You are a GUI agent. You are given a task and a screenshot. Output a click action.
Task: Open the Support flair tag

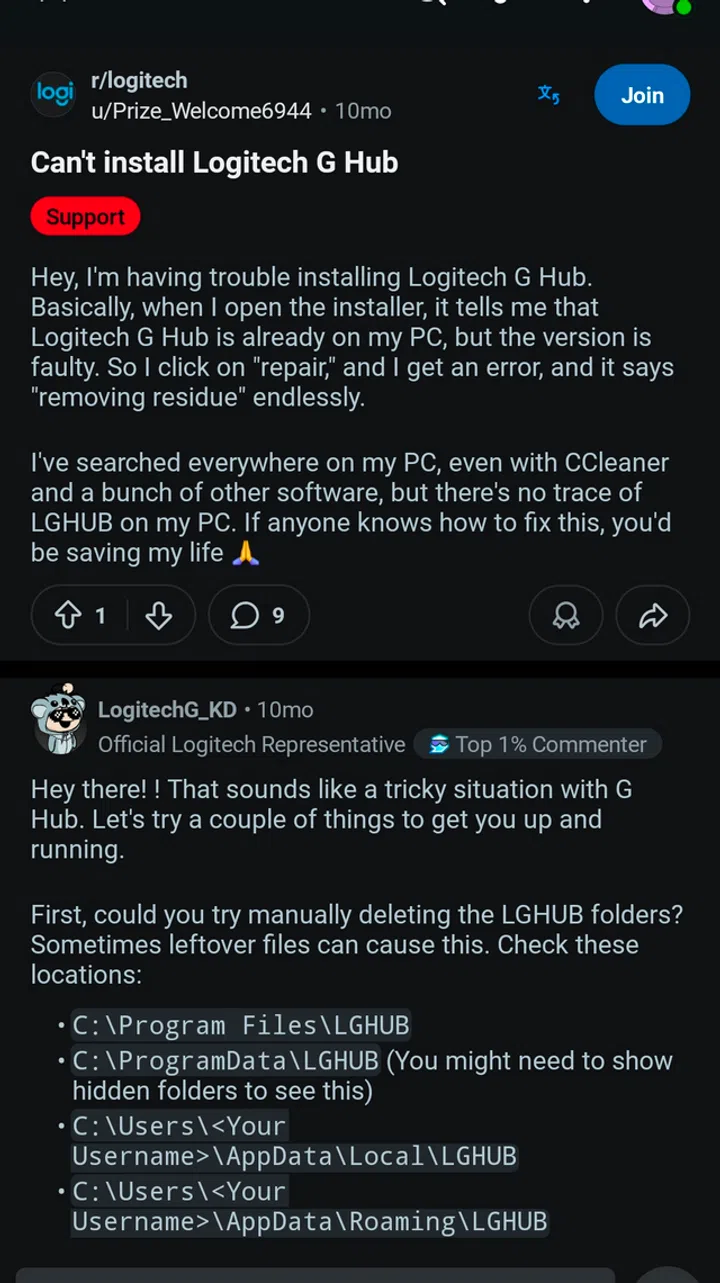[x=85, y=216]
